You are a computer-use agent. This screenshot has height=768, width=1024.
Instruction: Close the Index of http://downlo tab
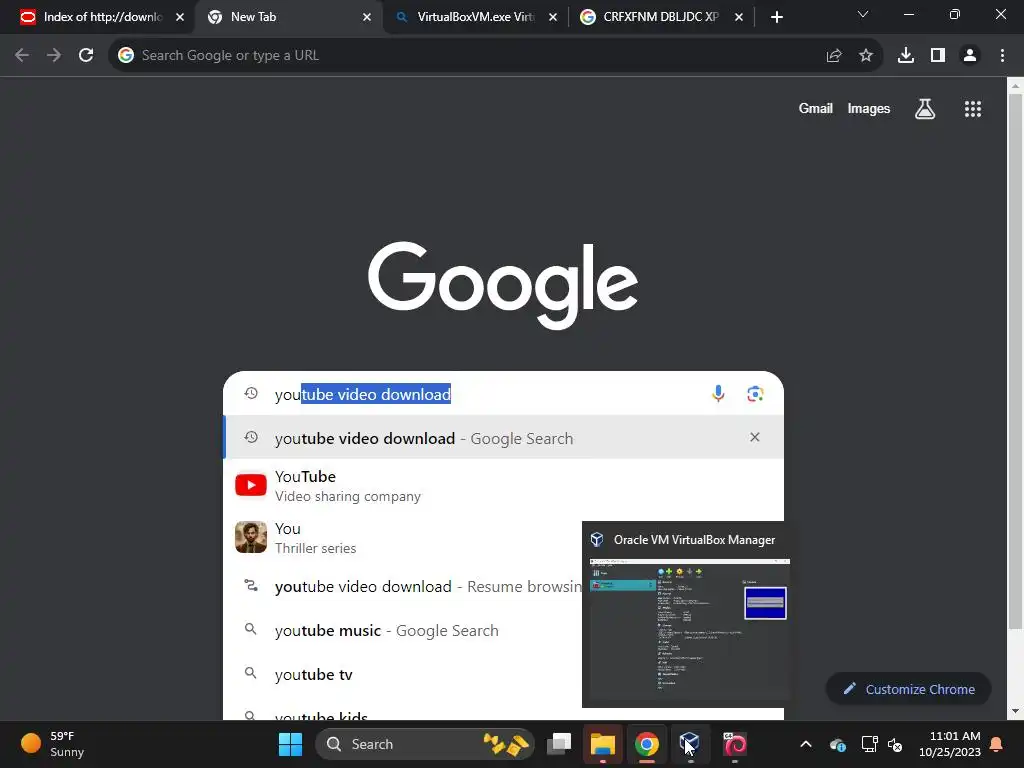coord(180,17)
